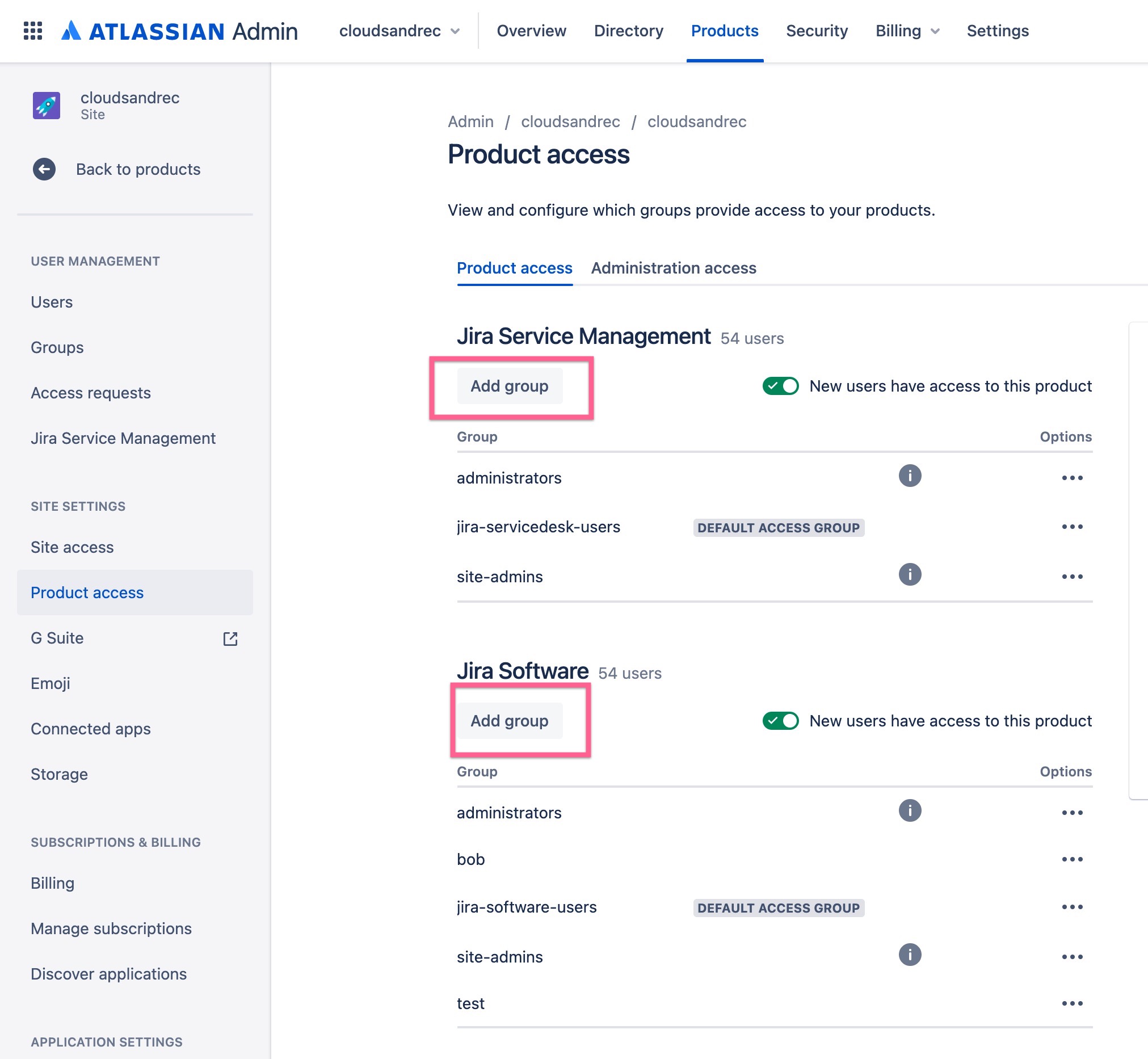Open options menu for the bob group
The height and width of the screenshot is (1059, 1148).
(x=1073, y=859)
